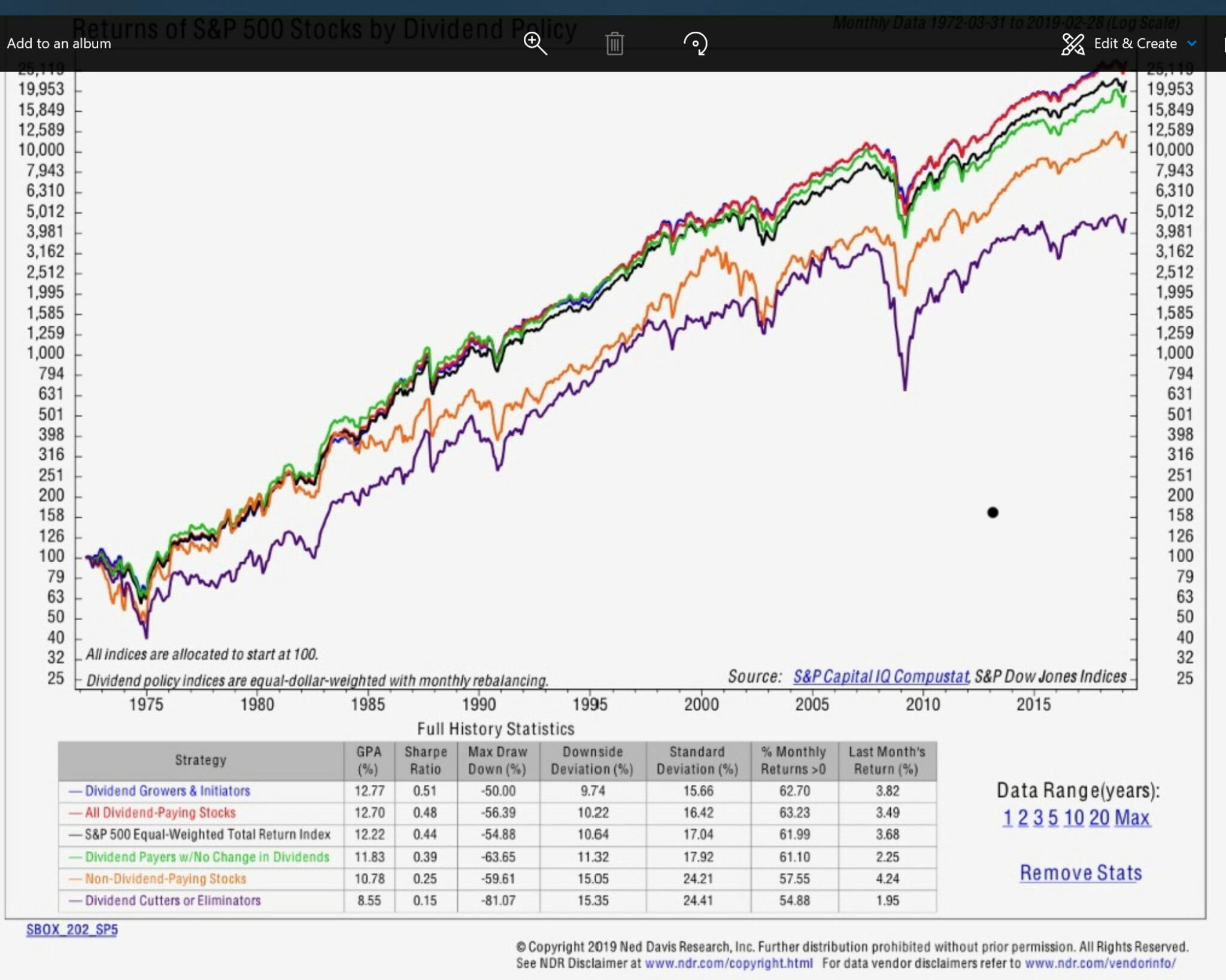Click the 2000 x-axis label

click(701, 705)
